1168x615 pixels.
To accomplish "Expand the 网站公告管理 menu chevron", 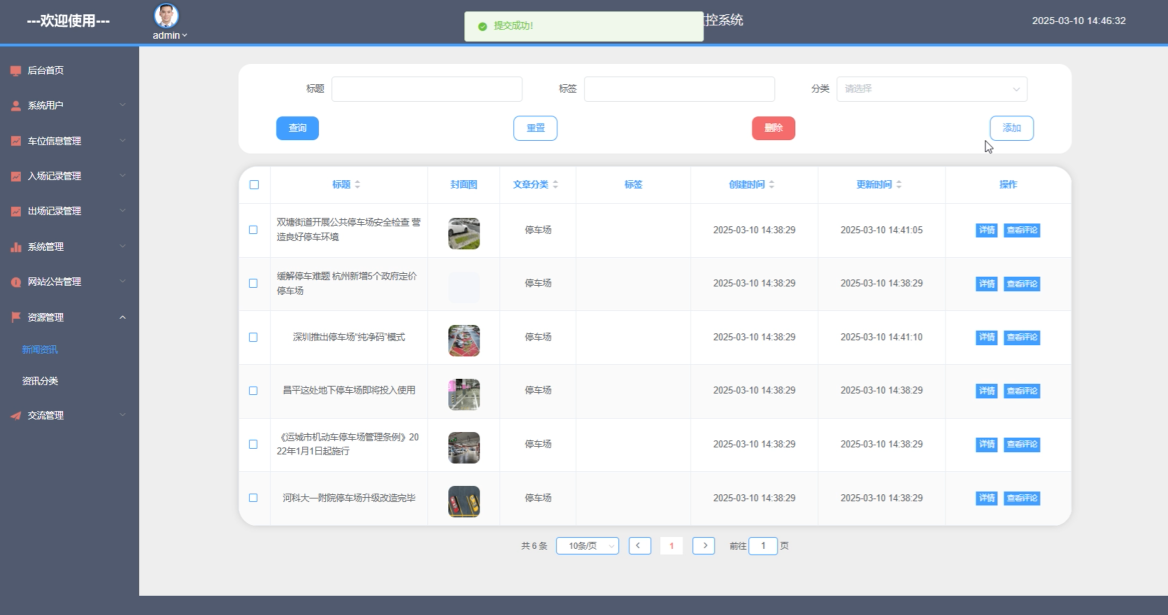I will click(x=123, y=282).
